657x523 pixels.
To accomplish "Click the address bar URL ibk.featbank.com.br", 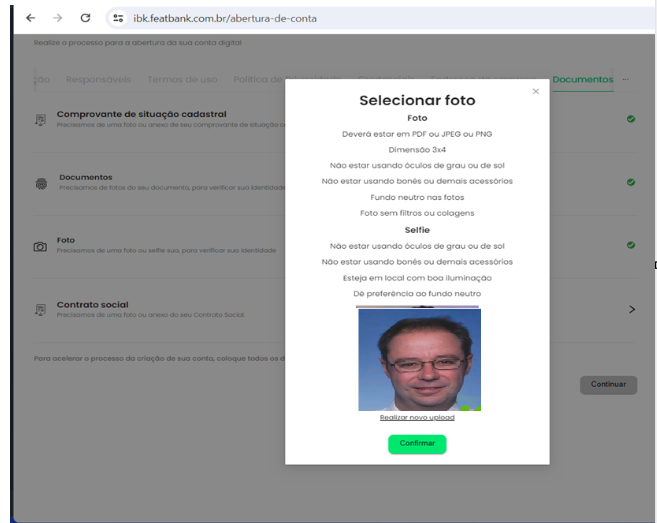I will [225, 18].
